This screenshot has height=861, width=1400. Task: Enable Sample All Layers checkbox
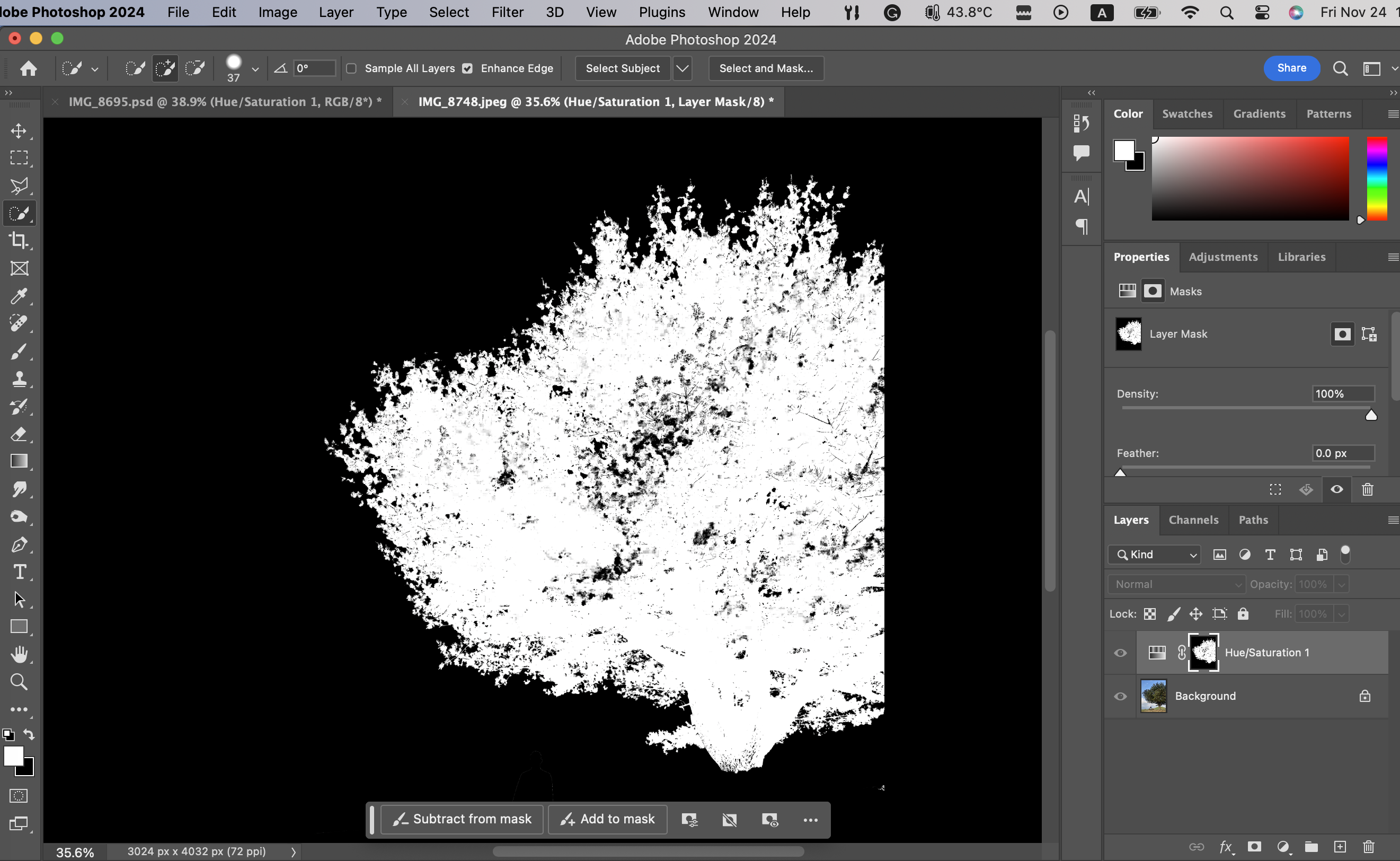pyautogui.click(x=352, y=68)
